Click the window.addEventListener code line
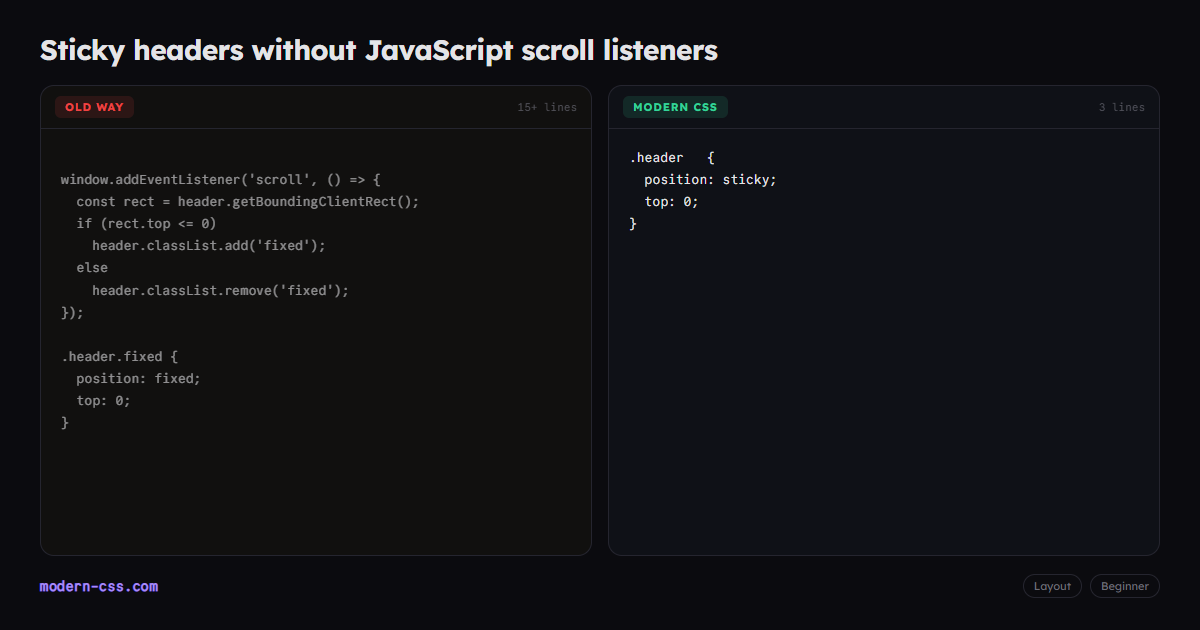1200x630 pixels. click(221, 180)
